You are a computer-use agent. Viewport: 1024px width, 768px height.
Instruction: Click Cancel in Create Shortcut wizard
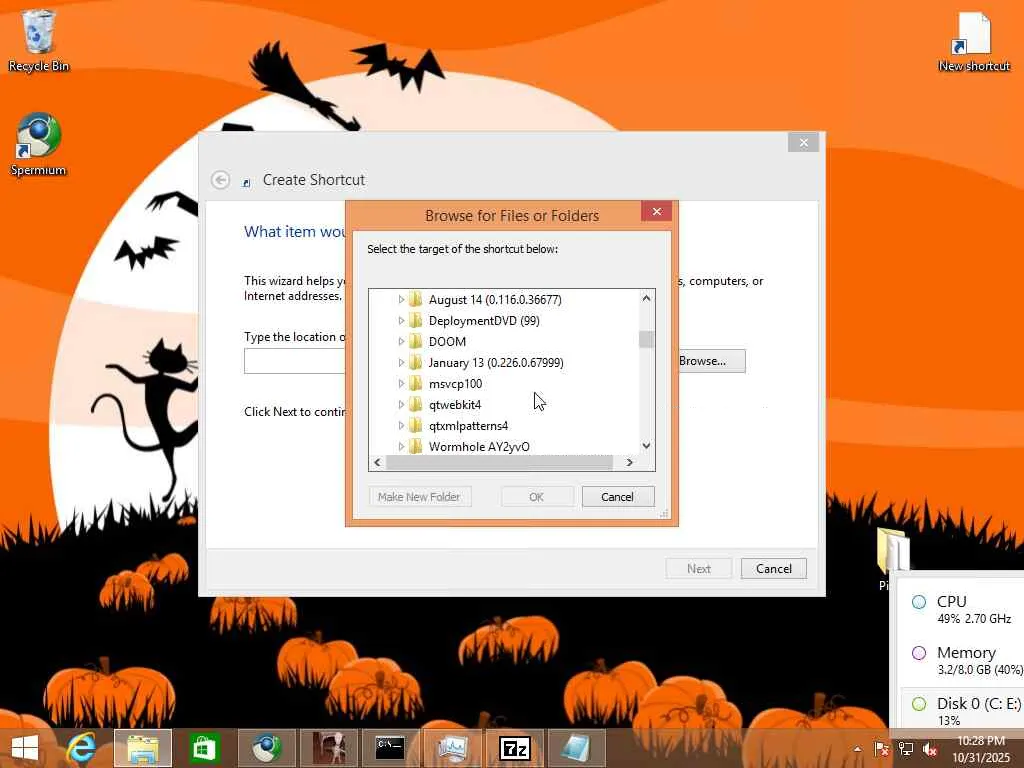tap(774, 569)
